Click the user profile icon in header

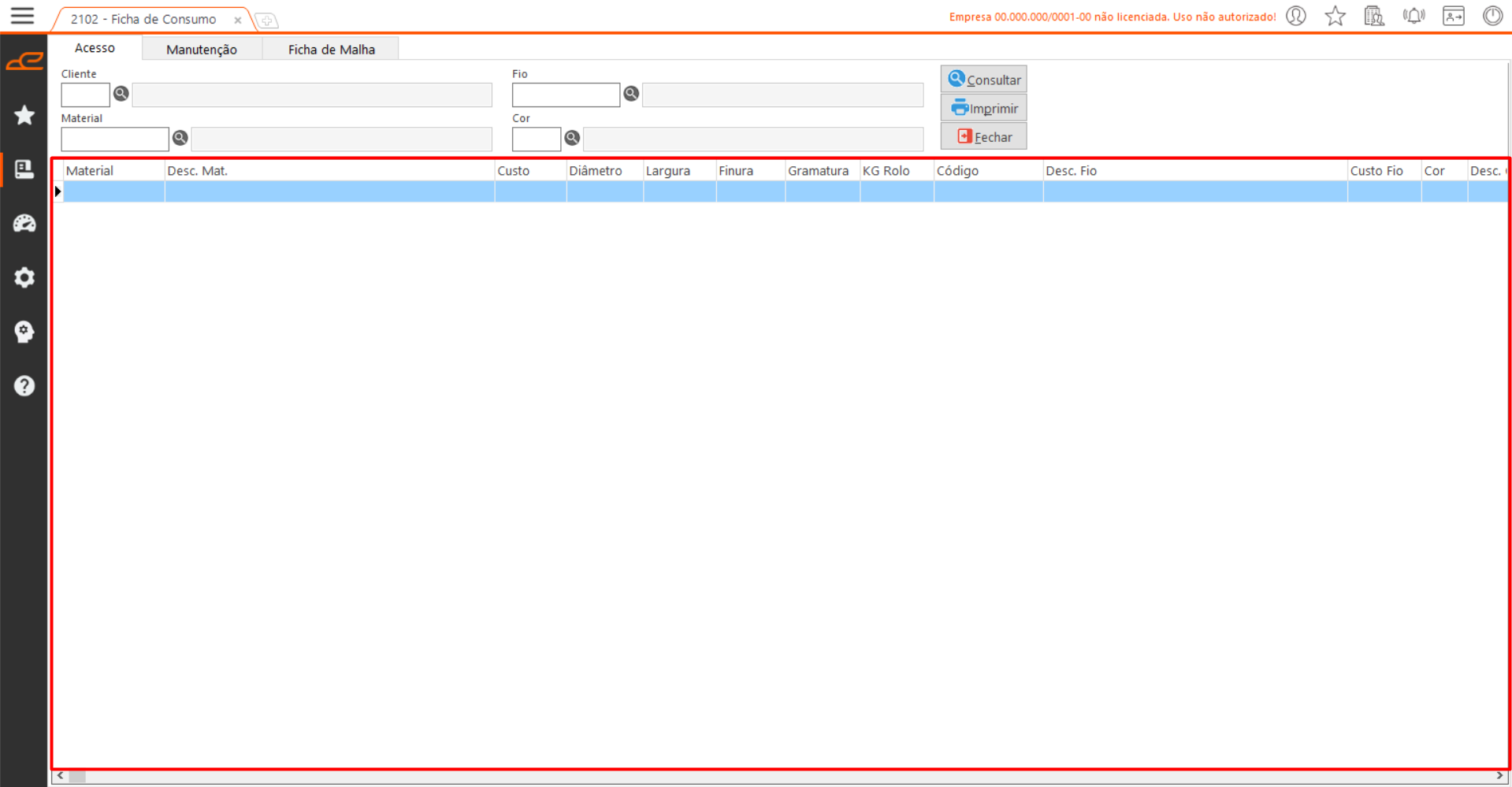[1296, 16]
